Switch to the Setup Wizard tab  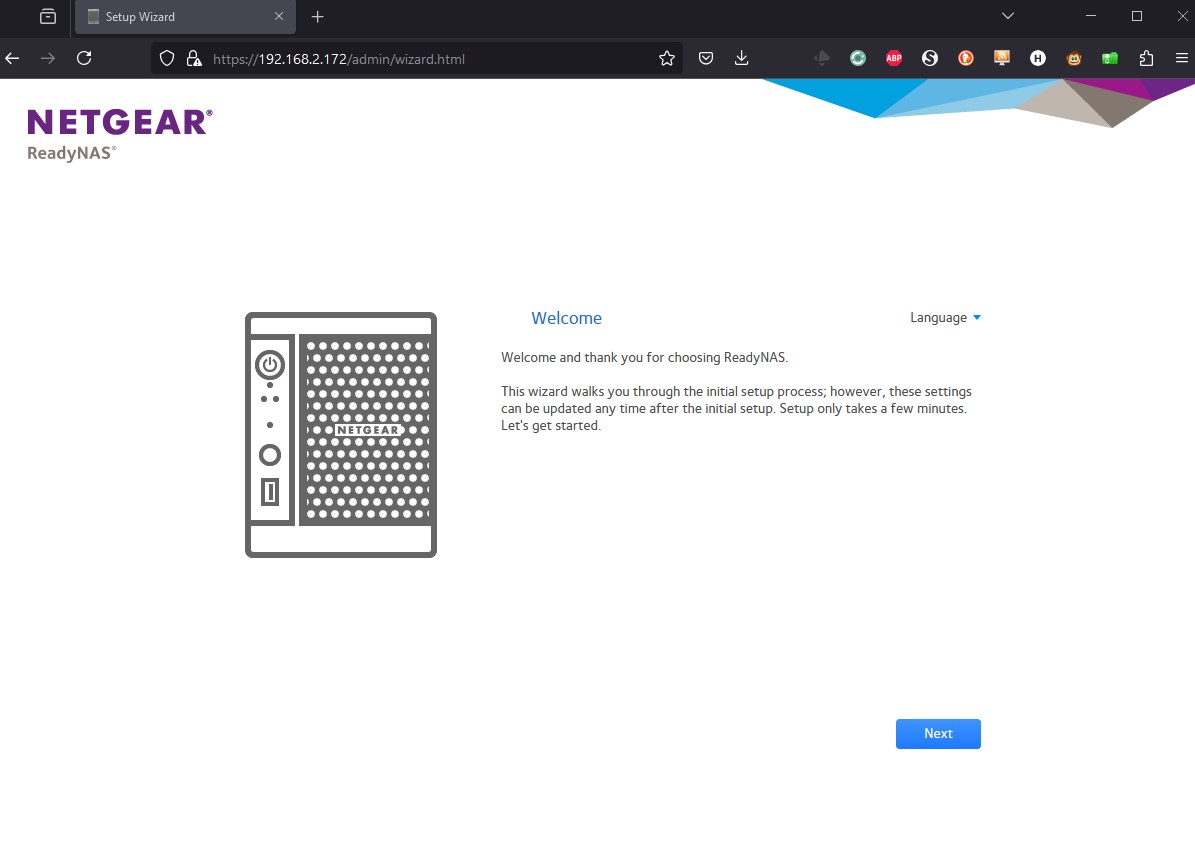[x=180, y=16]
